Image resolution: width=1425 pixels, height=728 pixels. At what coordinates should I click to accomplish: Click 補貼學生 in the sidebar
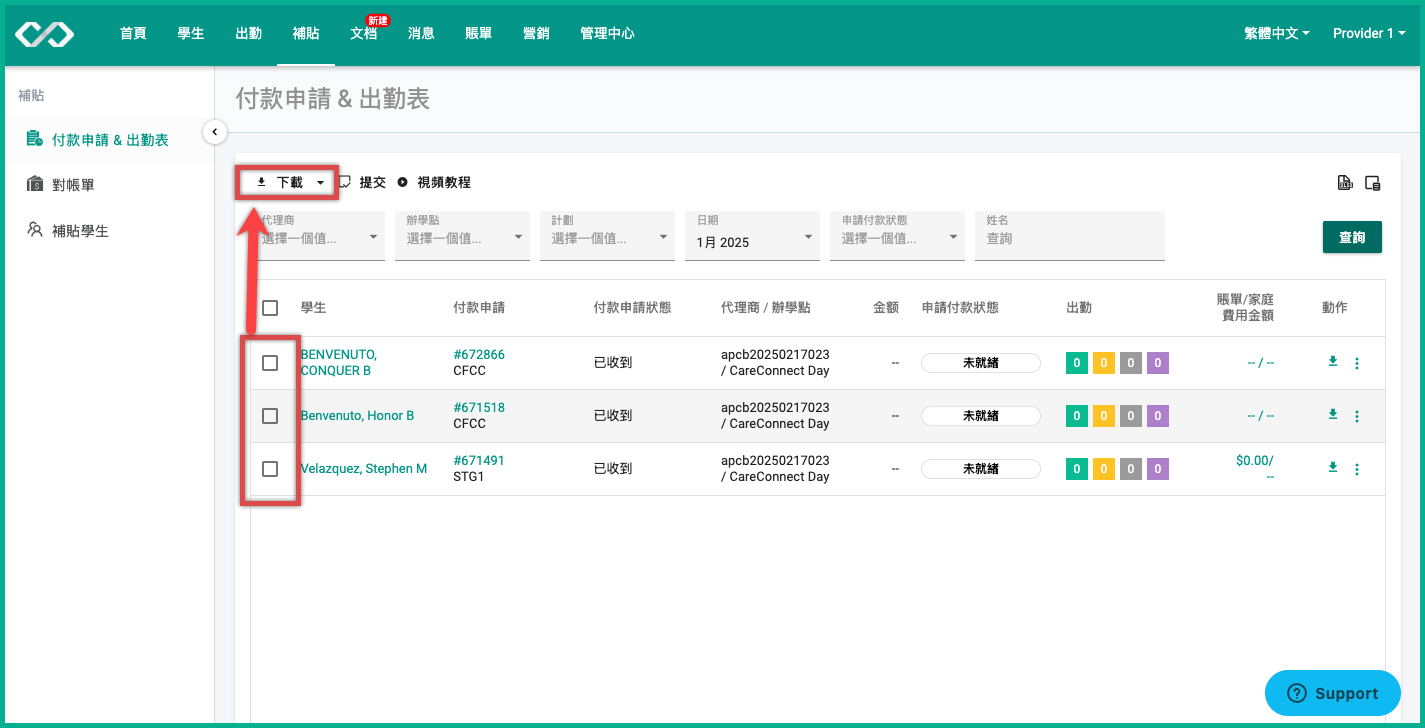point(80,231)
